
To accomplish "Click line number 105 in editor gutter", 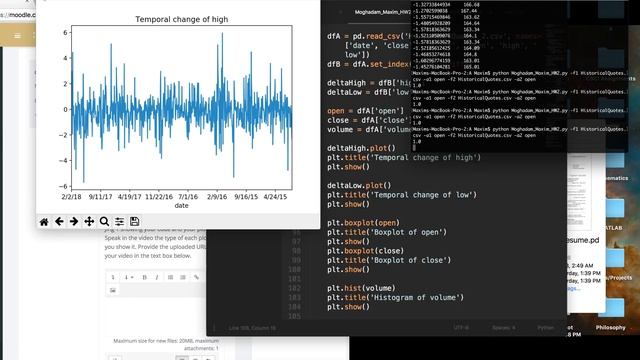I will pos(296,316).
